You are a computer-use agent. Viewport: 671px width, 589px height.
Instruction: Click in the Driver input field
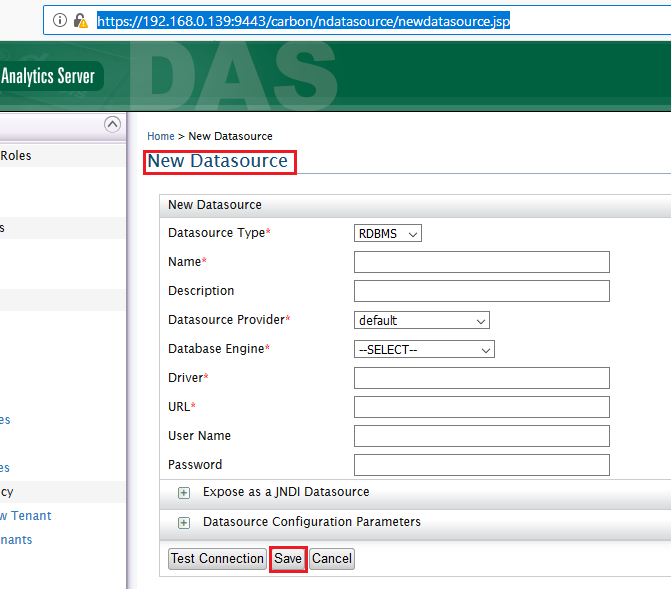481,378
